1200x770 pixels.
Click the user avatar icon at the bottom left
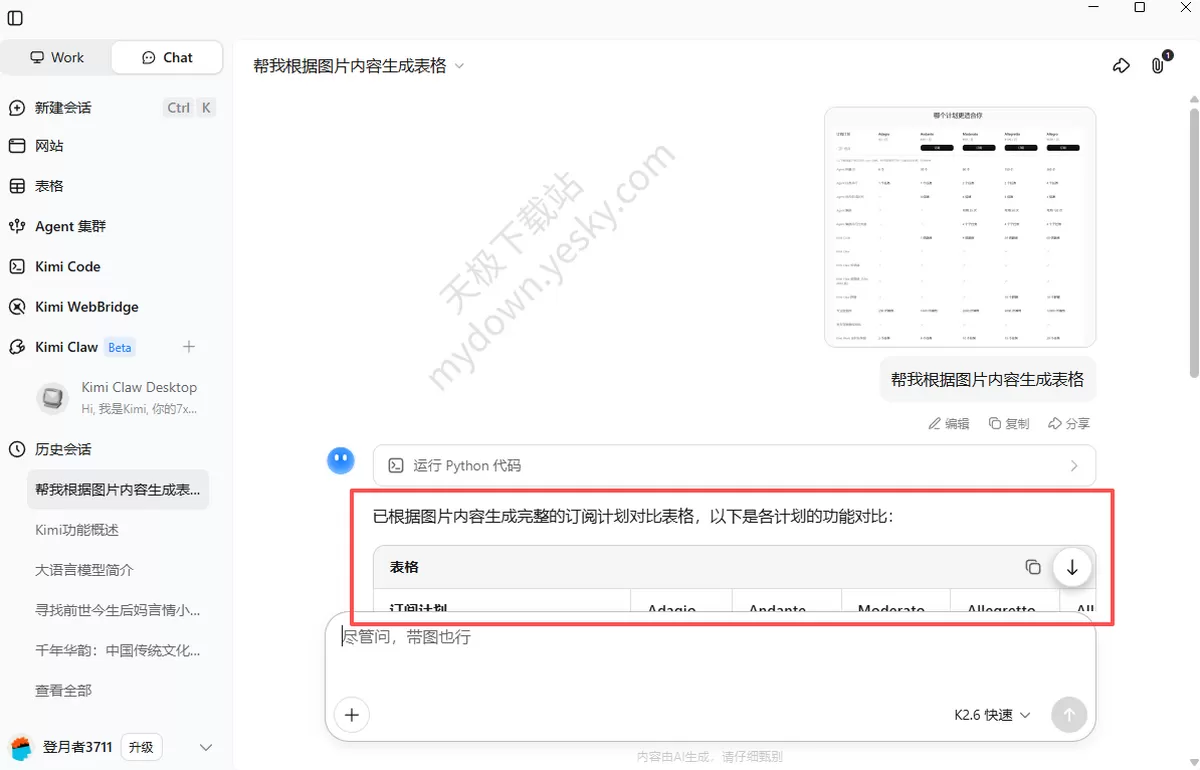[20, 747]
